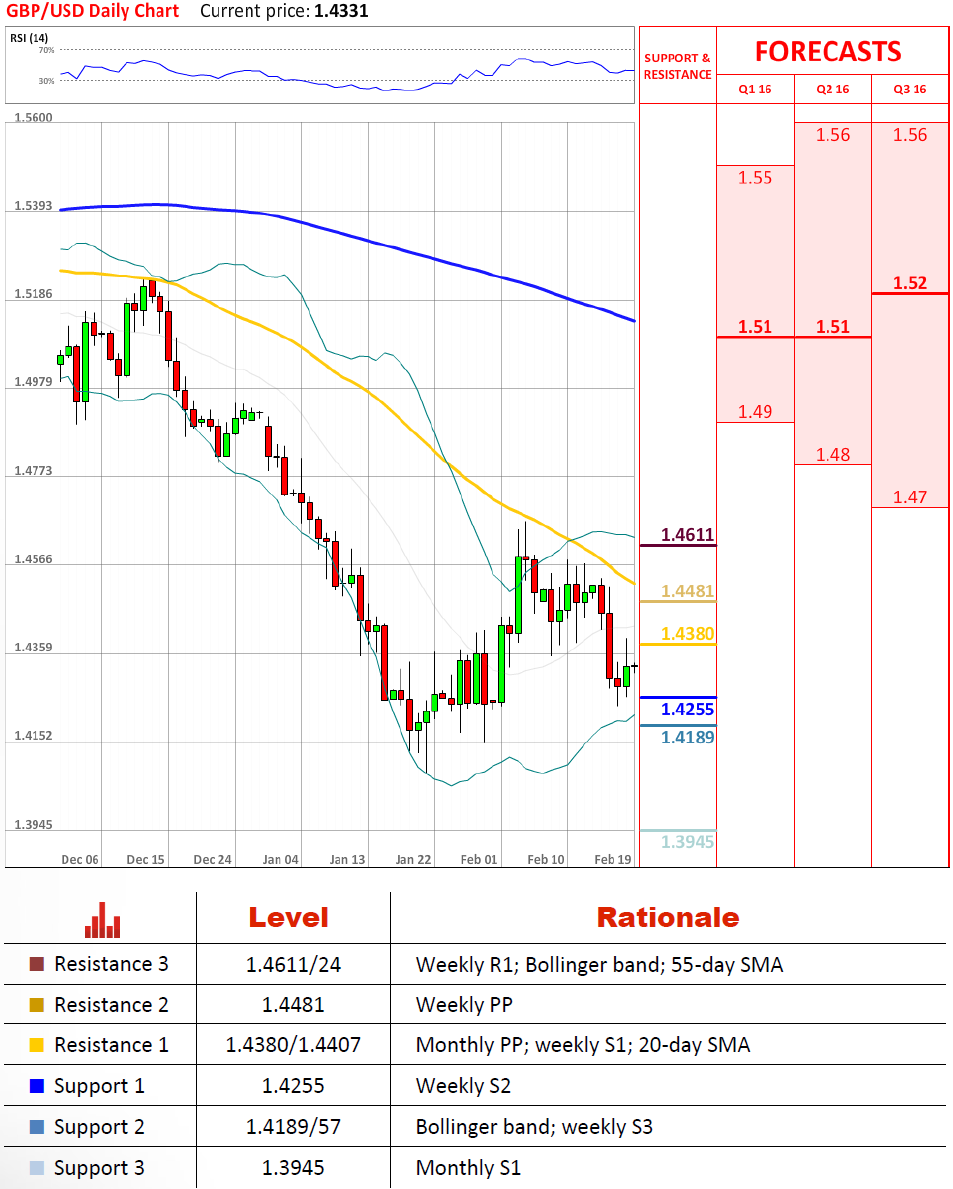
Task: Click the level cell 1.4611/24
Action: pyautogui.click(x=293, y=965)
